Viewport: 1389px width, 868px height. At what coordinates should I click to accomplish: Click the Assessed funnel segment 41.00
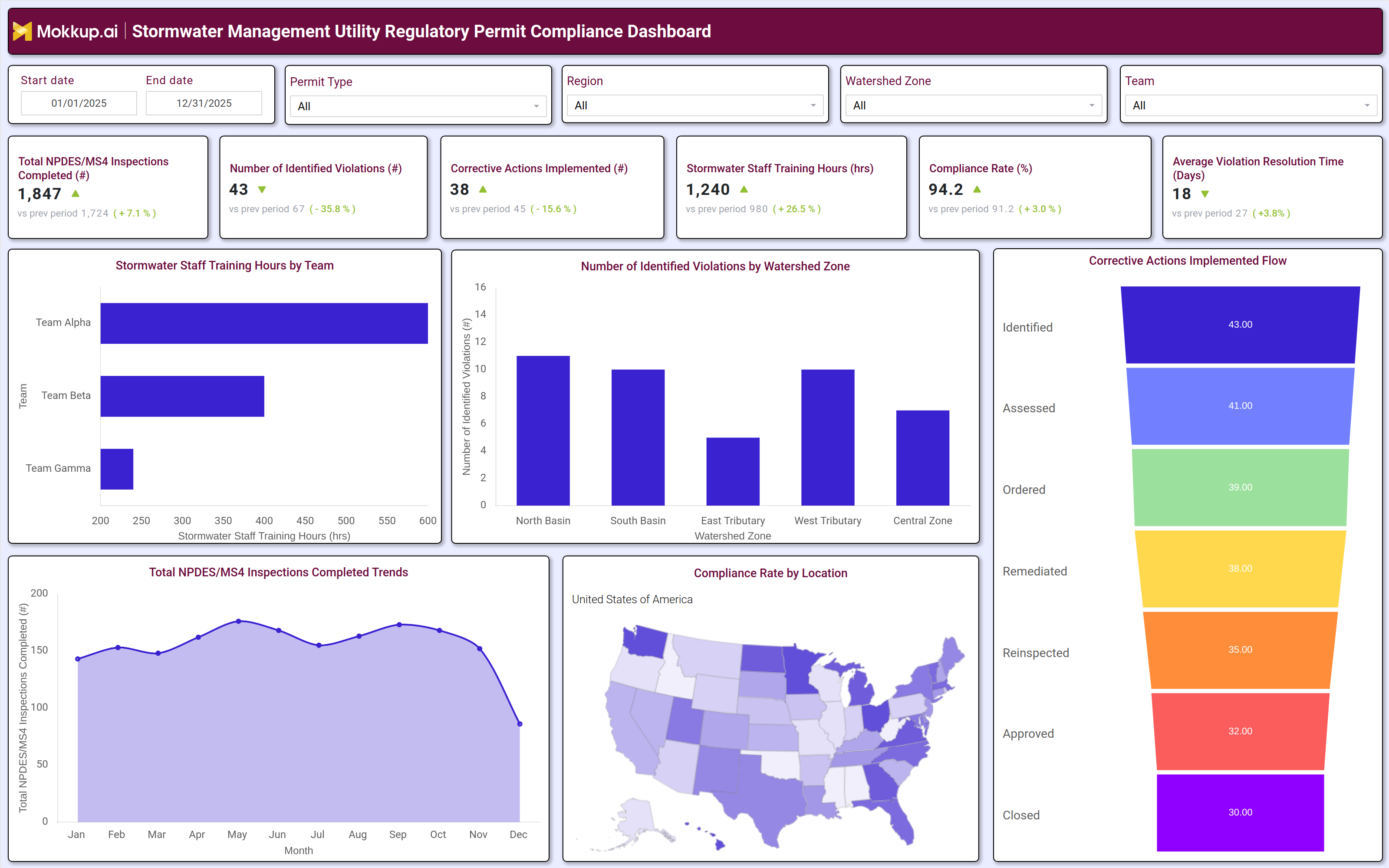tap(1241, 406)
